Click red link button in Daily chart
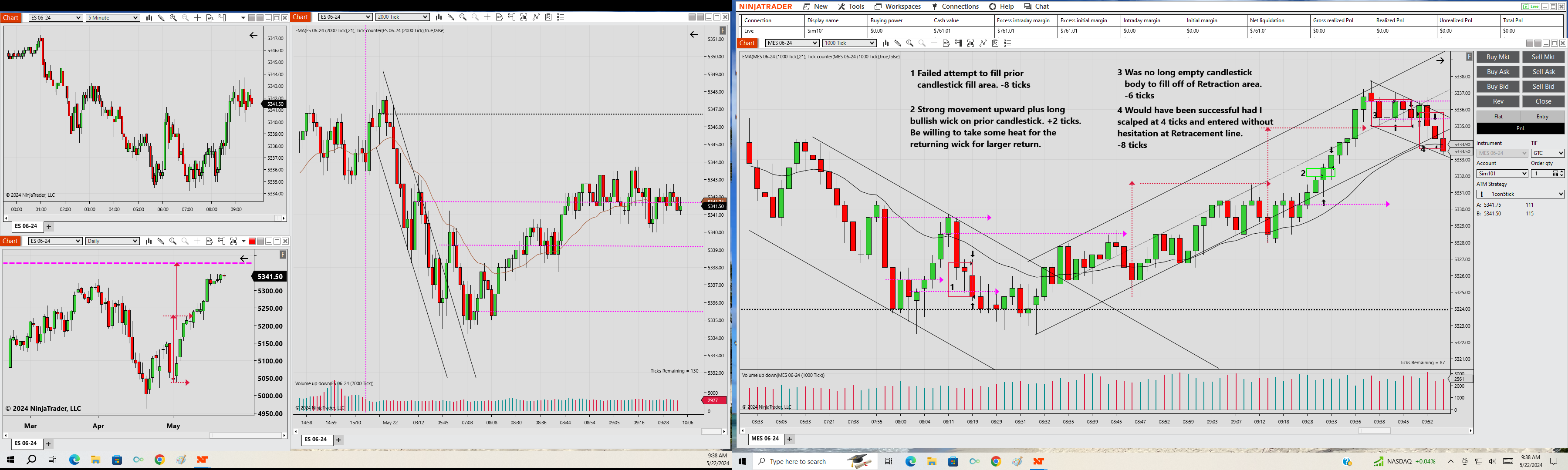The image size is (1568, 470). 252,242
